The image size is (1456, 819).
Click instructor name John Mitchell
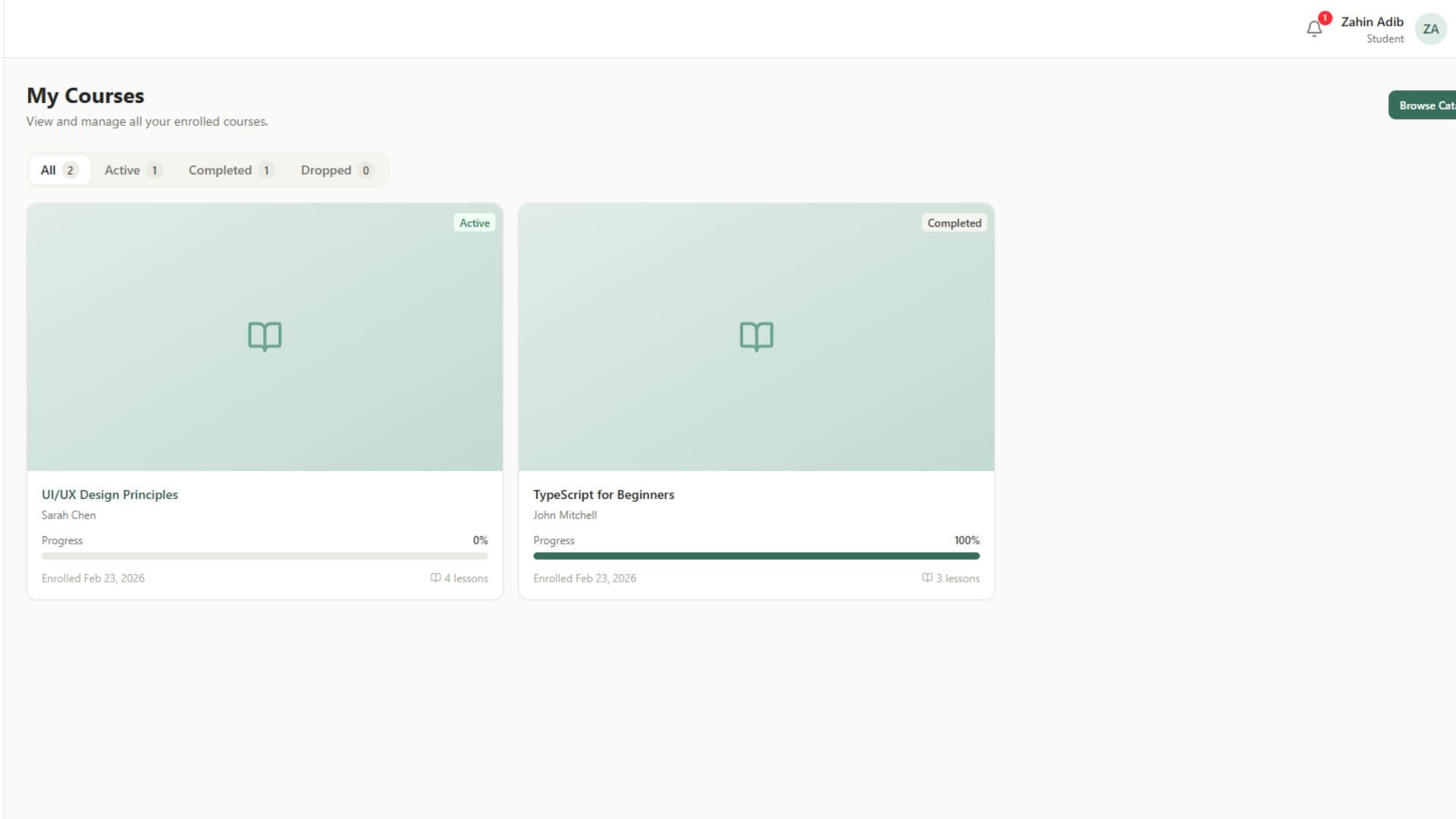(x=565, y=515)
